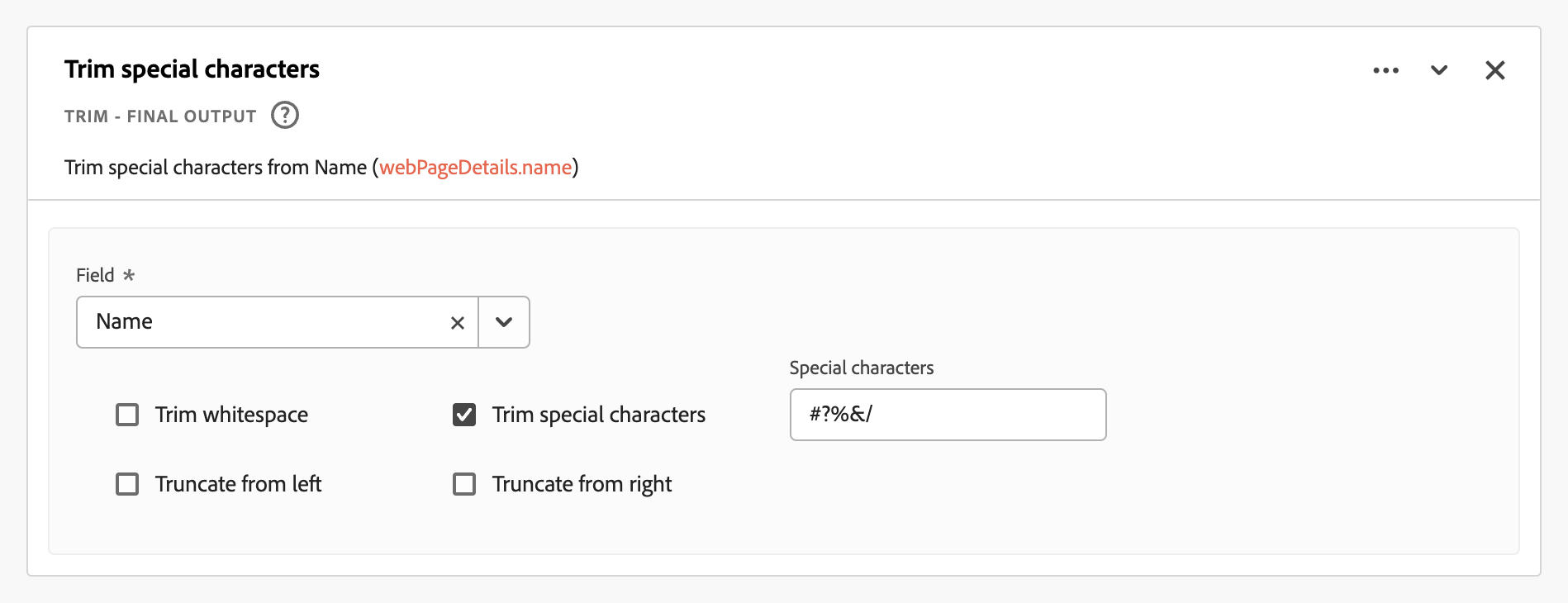The width and height of the screenshot is (1568, 603).
Task: Collapse the panel with the header chevron
Action: click(x=1439, y=71)
